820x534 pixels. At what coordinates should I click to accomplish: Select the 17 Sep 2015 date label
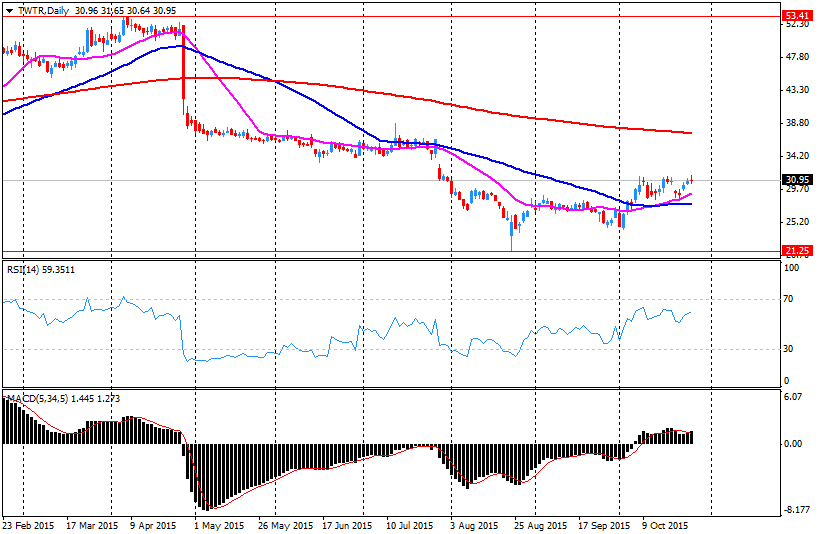pyautogui.click(x=604, y=525)
